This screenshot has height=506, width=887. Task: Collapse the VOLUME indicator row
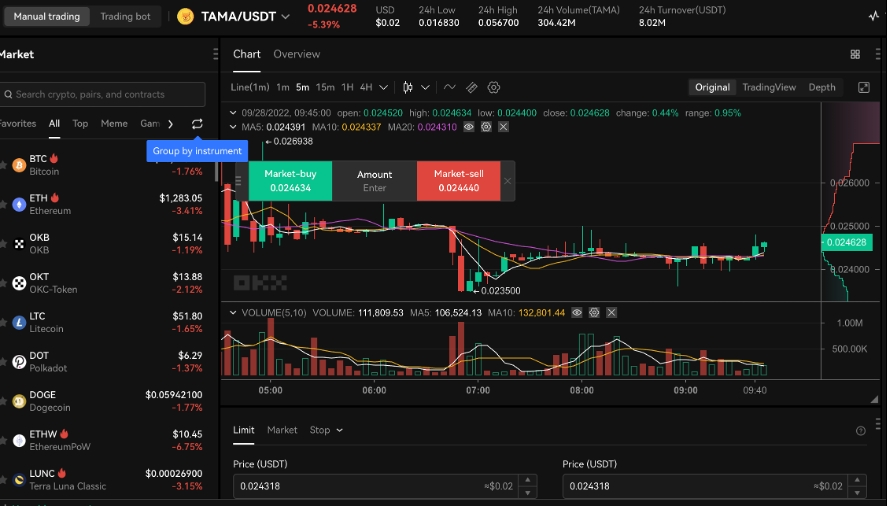click(x=232, y=312)
